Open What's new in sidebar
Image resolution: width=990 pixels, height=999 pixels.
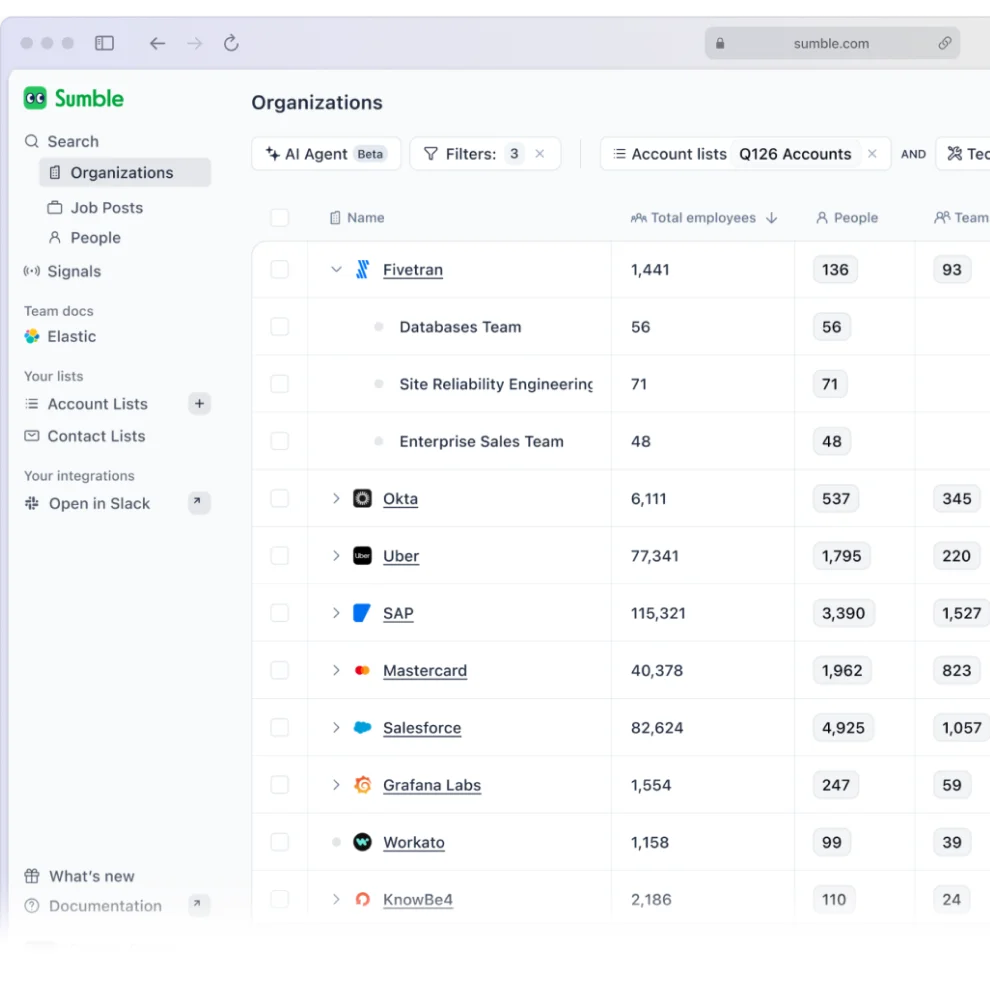click(x=80, y=876)
